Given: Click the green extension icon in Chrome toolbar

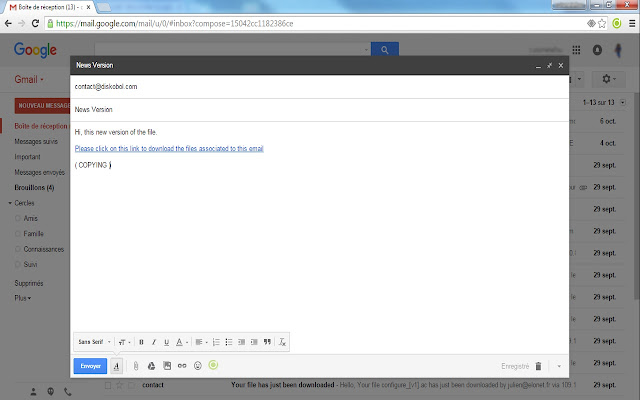Looking at the screenshot, I should click(x=617, y=24).
